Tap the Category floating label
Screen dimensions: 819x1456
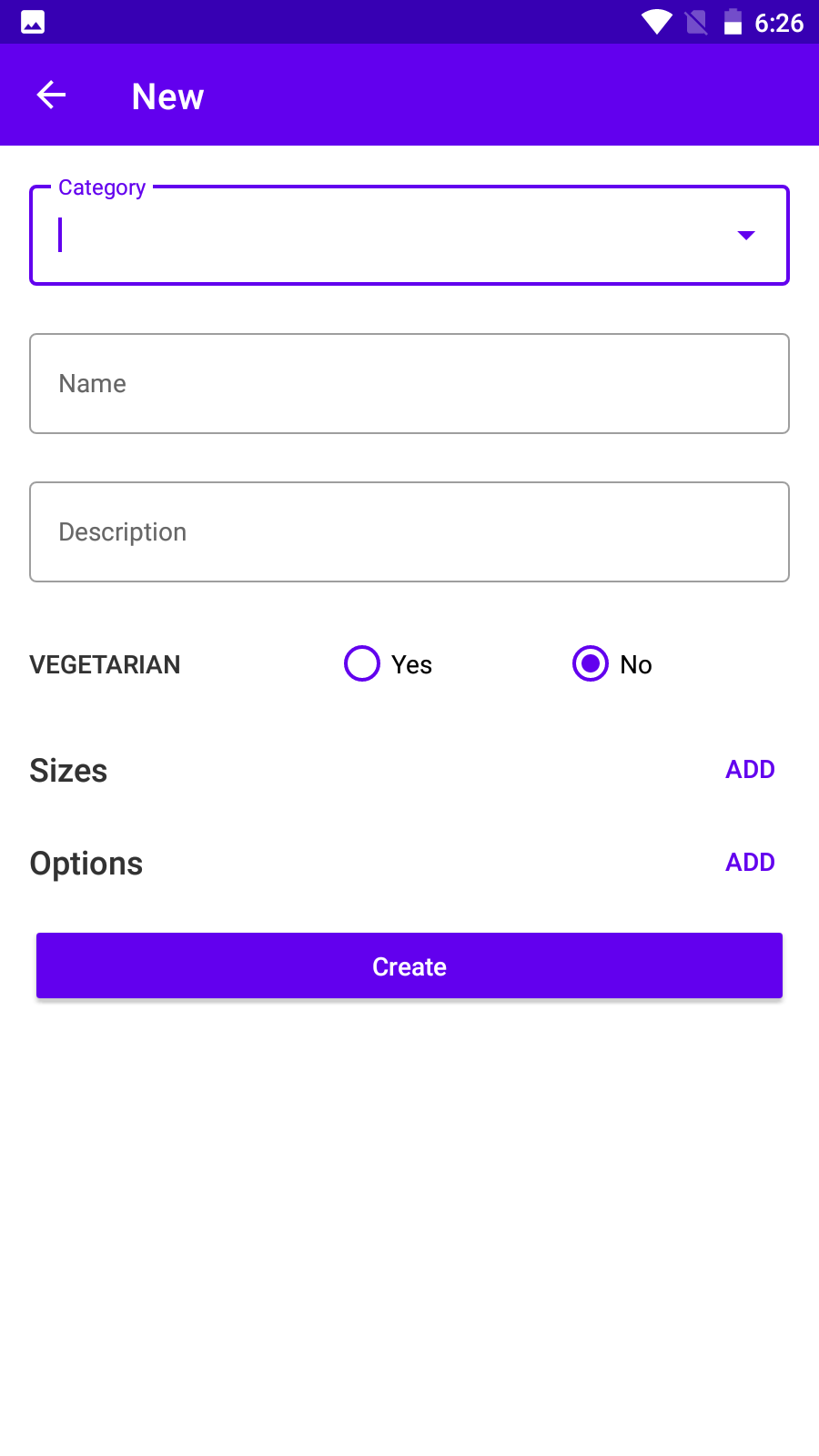(x=102, y=187)
